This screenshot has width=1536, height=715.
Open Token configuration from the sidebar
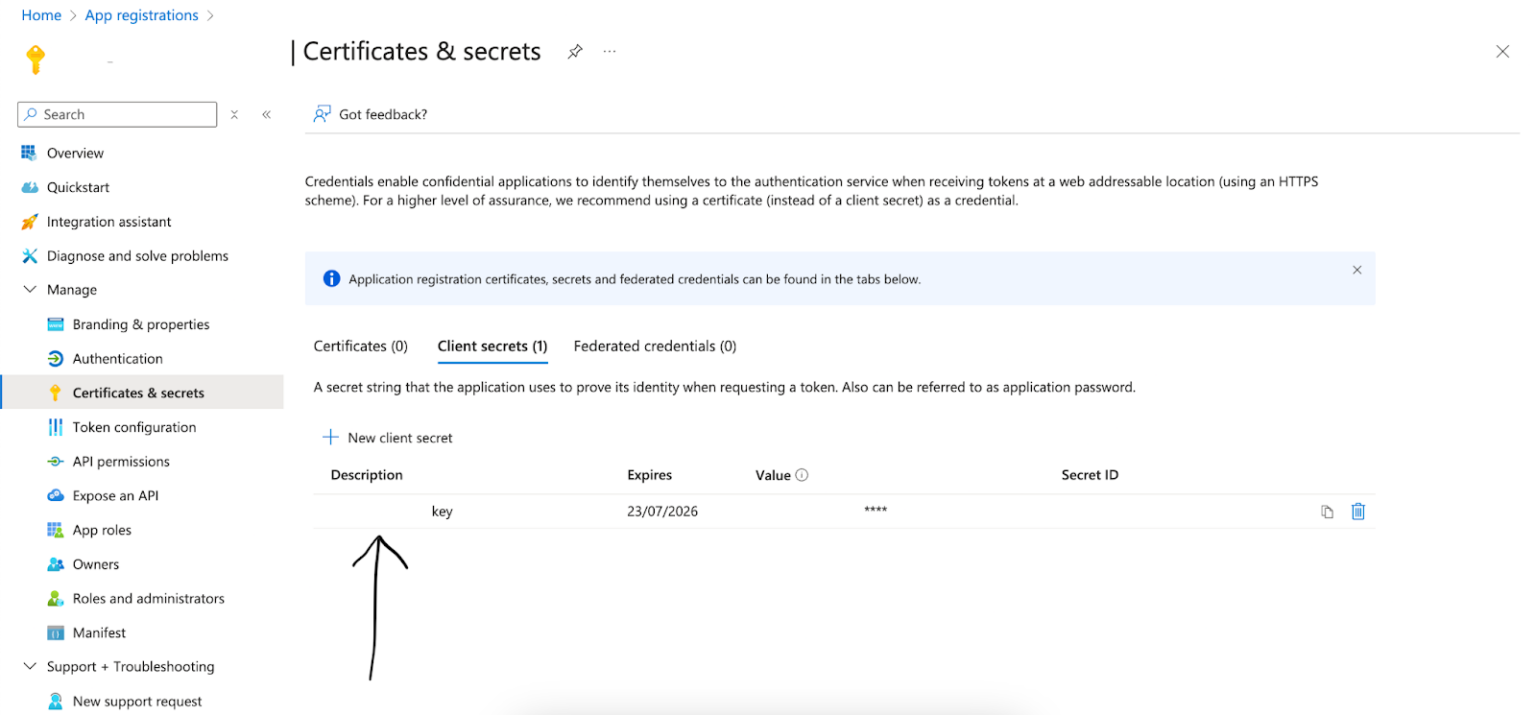pyautogui.click(x=55, y=427)
